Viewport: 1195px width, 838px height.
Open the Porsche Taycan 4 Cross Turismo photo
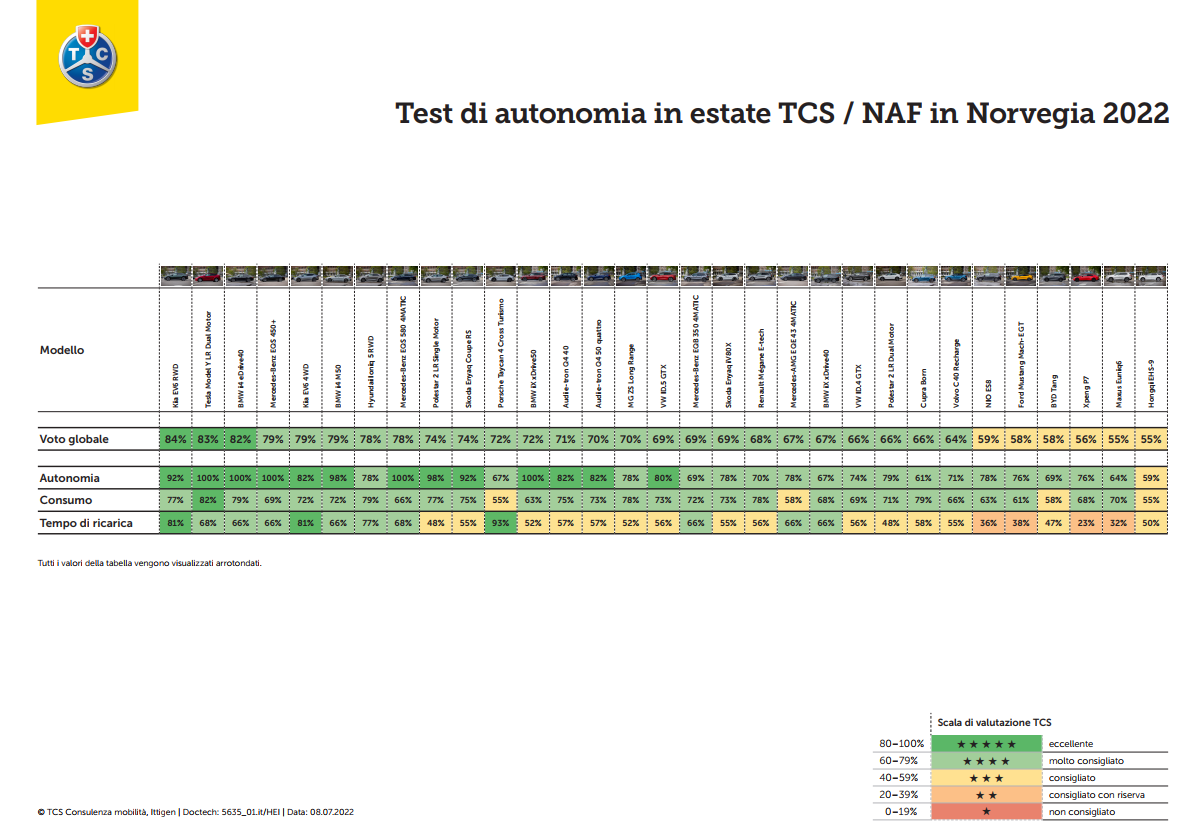[x=501, y=276]
